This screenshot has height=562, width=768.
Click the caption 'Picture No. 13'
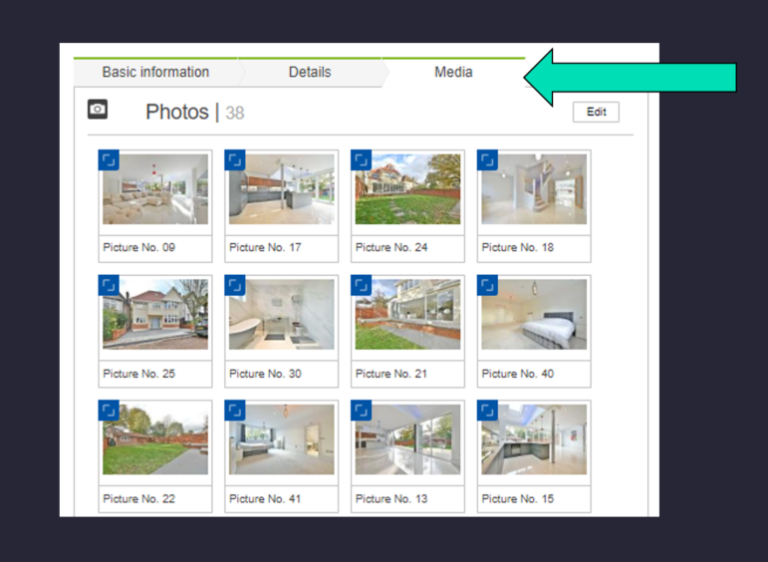[x=391, y=499]
